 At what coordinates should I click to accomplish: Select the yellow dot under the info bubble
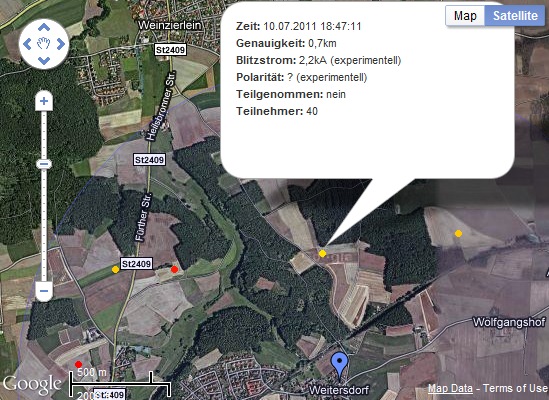click(x=322, y=253)
